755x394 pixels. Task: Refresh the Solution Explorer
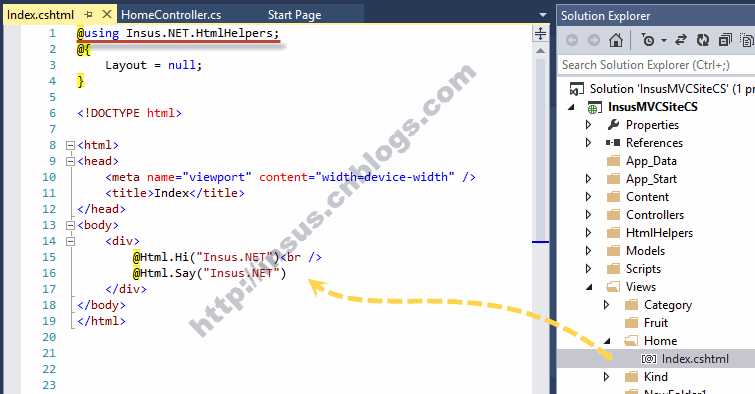(x=703, y=40)
